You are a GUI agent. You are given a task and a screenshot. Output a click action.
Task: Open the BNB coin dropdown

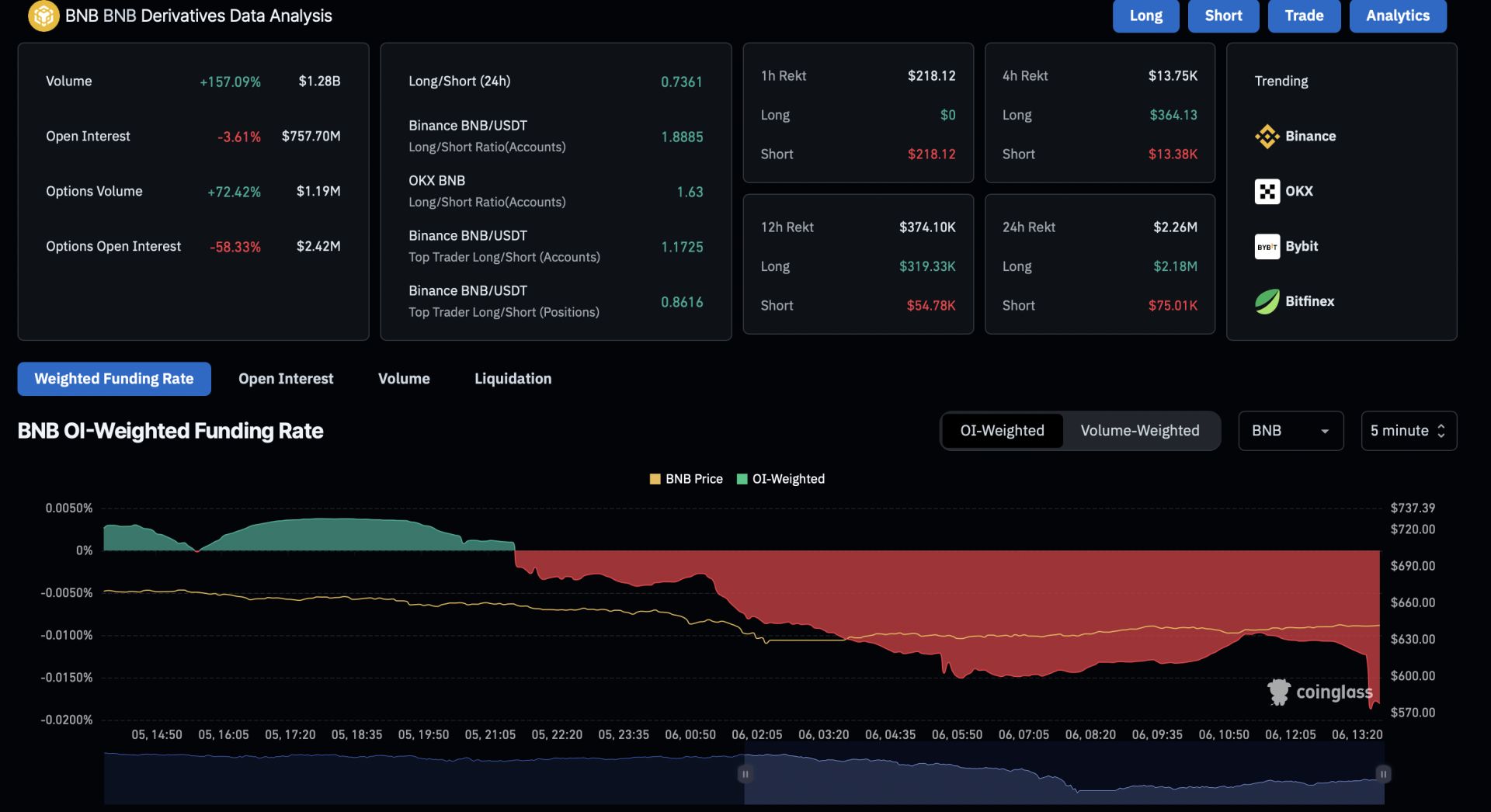[x=1290, y=431]
